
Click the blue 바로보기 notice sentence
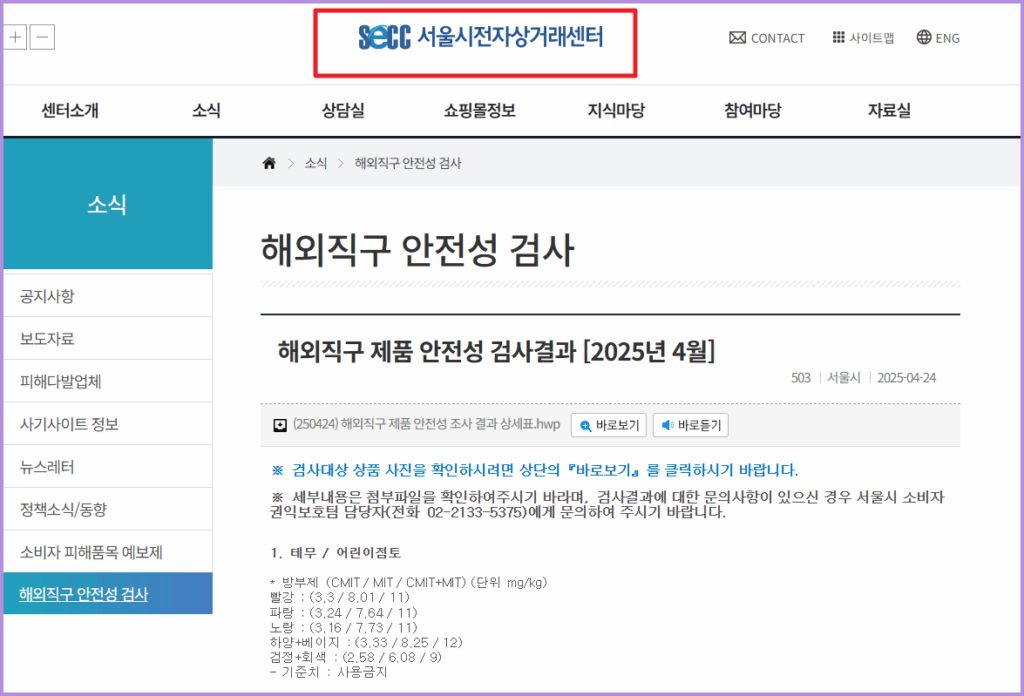pos(535,470)
